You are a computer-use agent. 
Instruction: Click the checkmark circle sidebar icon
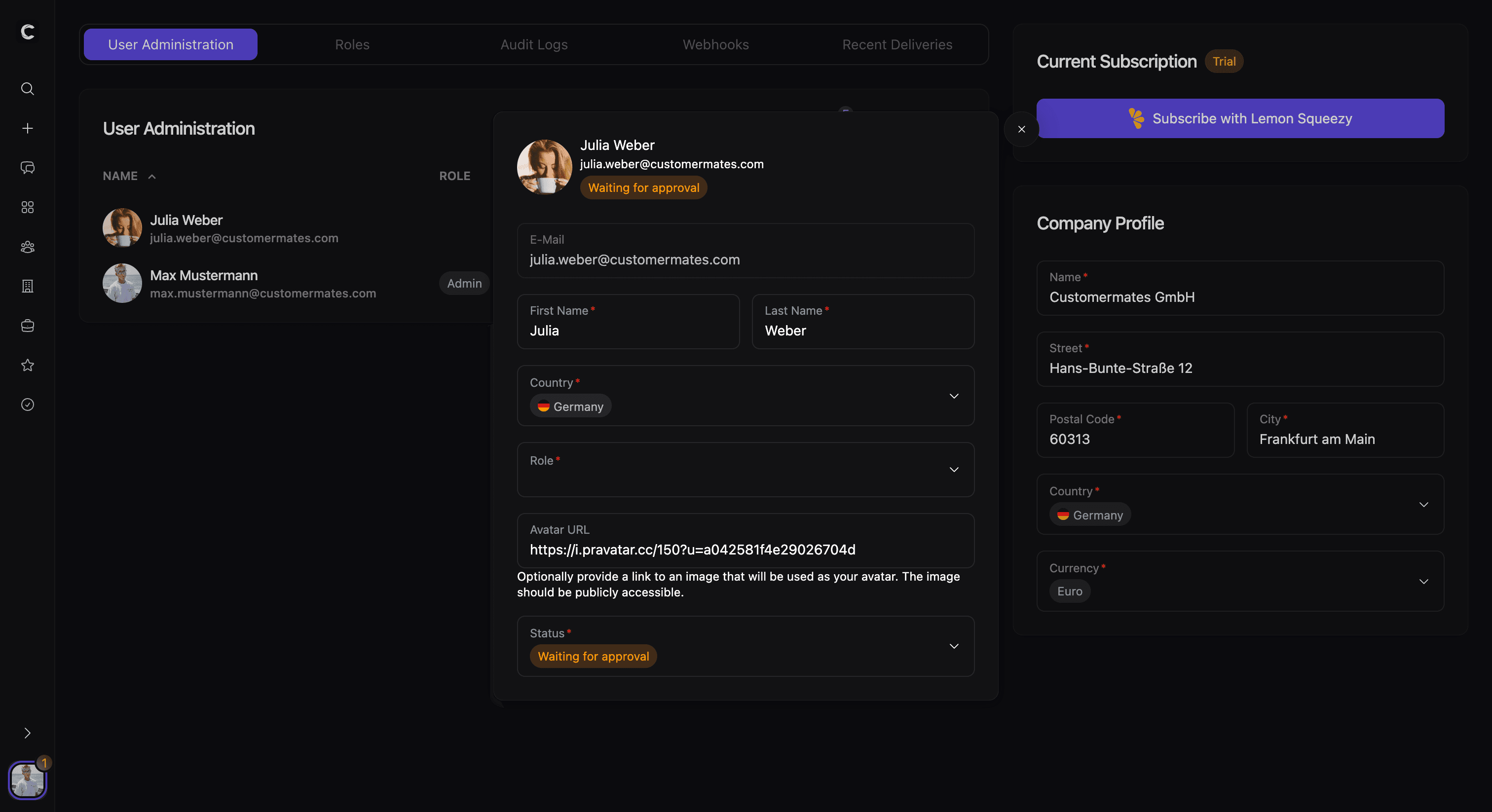tap(27, 404)
